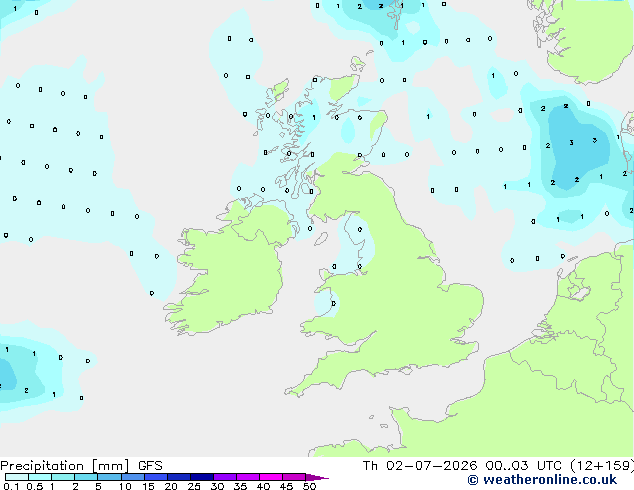Select the 5–10 mm legend swatch

click(110, 477)
